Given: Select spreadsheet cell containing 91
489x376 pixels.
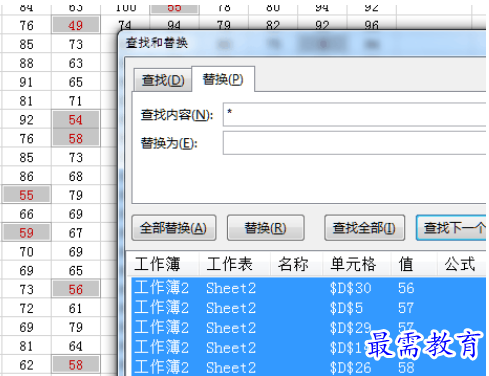Looking at the screenshot, I should 26,82.
